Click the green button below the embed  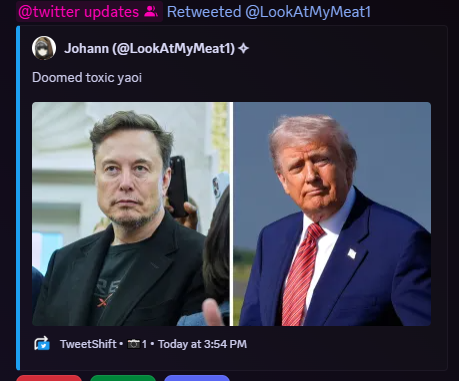coord(123,378)
